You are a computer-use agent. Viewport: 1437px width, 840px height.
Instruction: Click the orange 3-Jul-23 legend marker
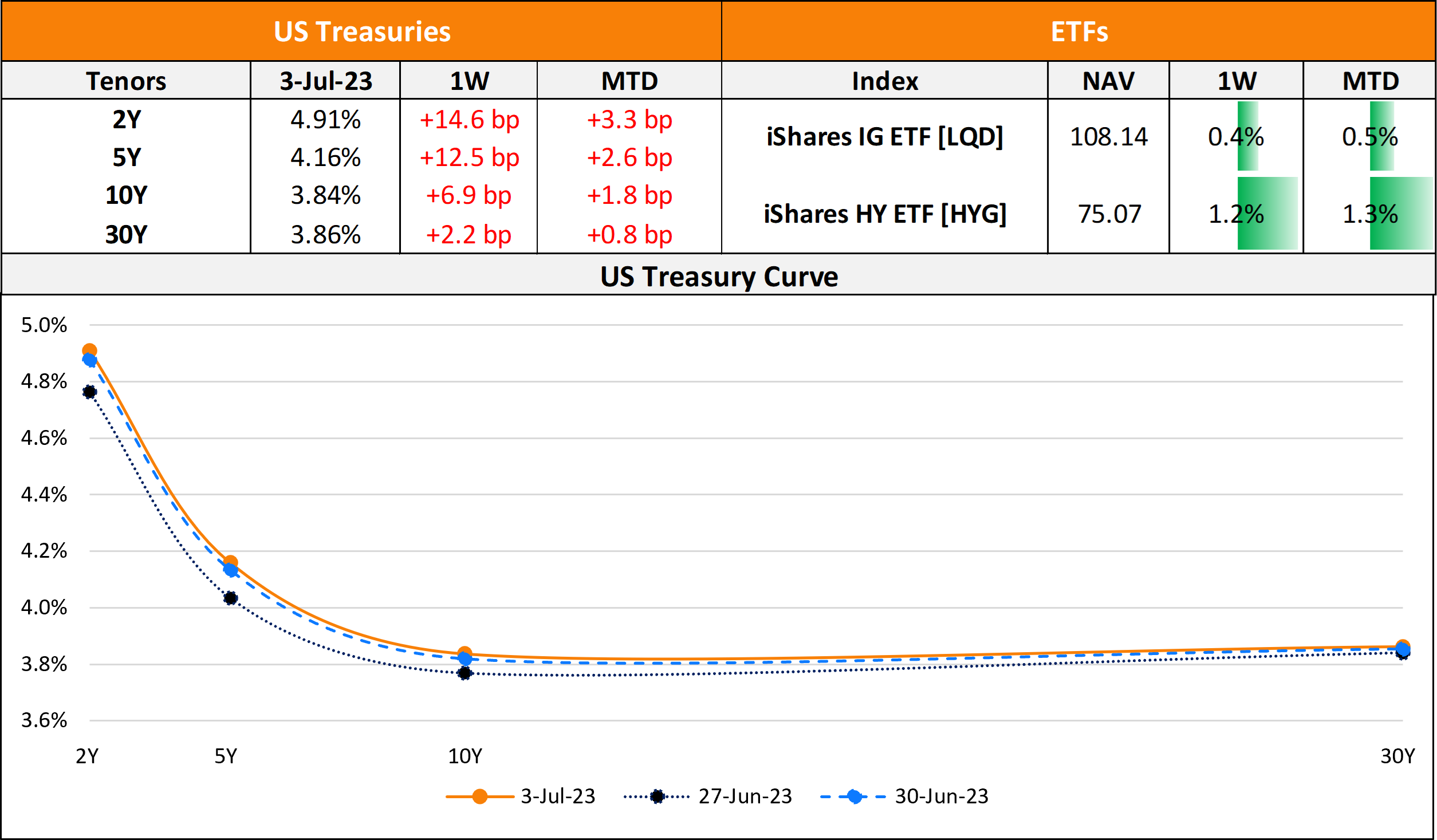point(480,796)
